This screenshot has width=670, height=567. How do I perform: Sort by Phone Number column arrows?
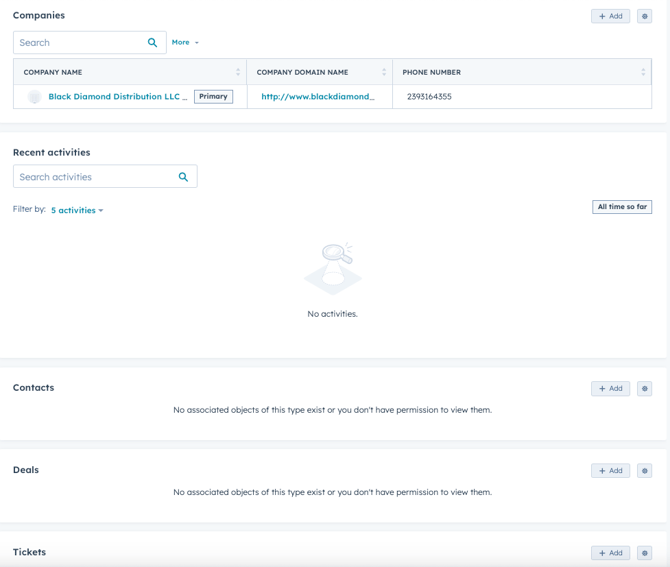pos(643,72)
